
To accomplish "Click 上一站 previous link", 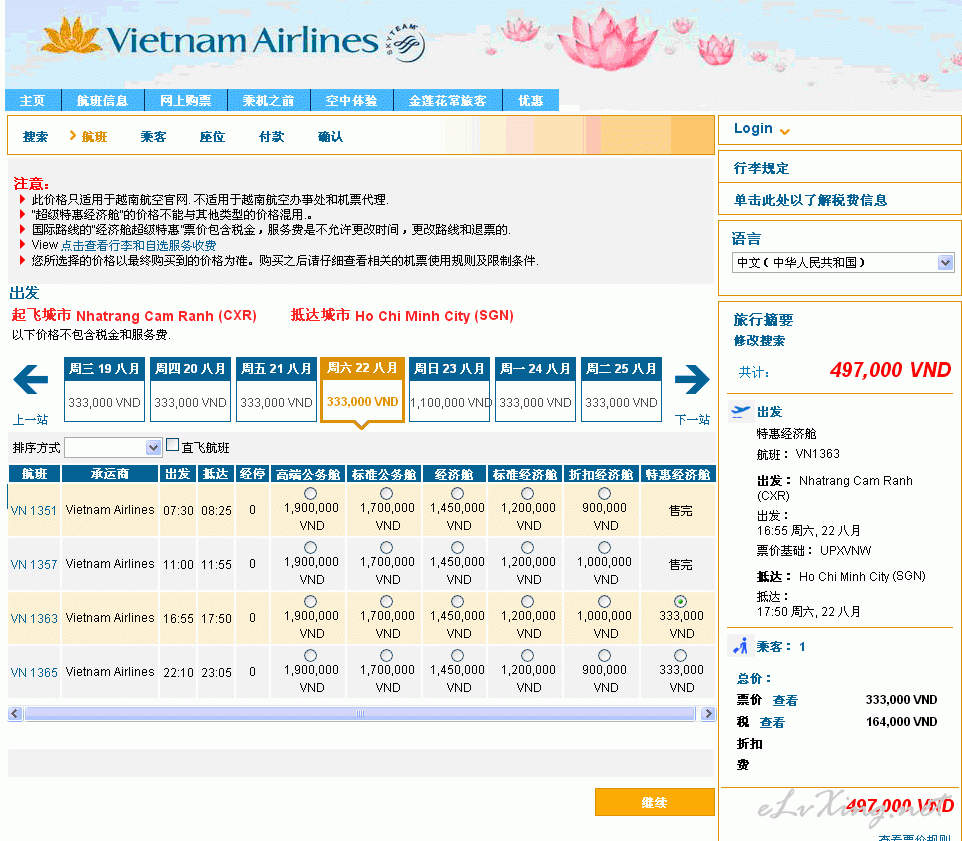I will tap(30, 420).
